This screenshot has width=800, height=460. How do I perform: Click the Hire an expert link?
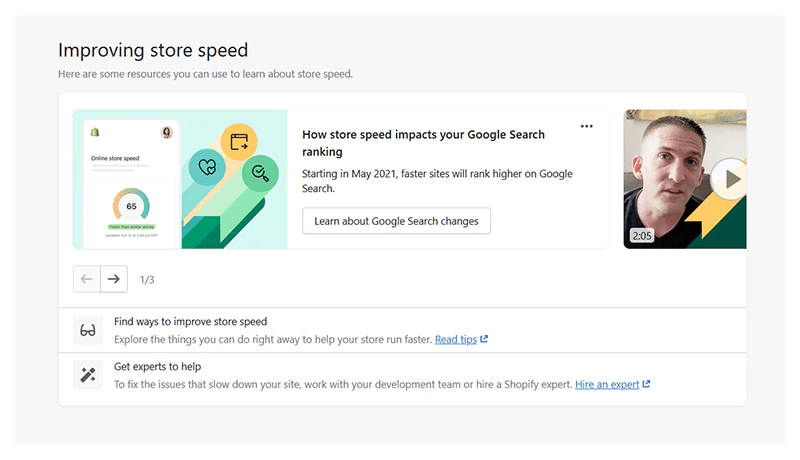tap(607, 384)
